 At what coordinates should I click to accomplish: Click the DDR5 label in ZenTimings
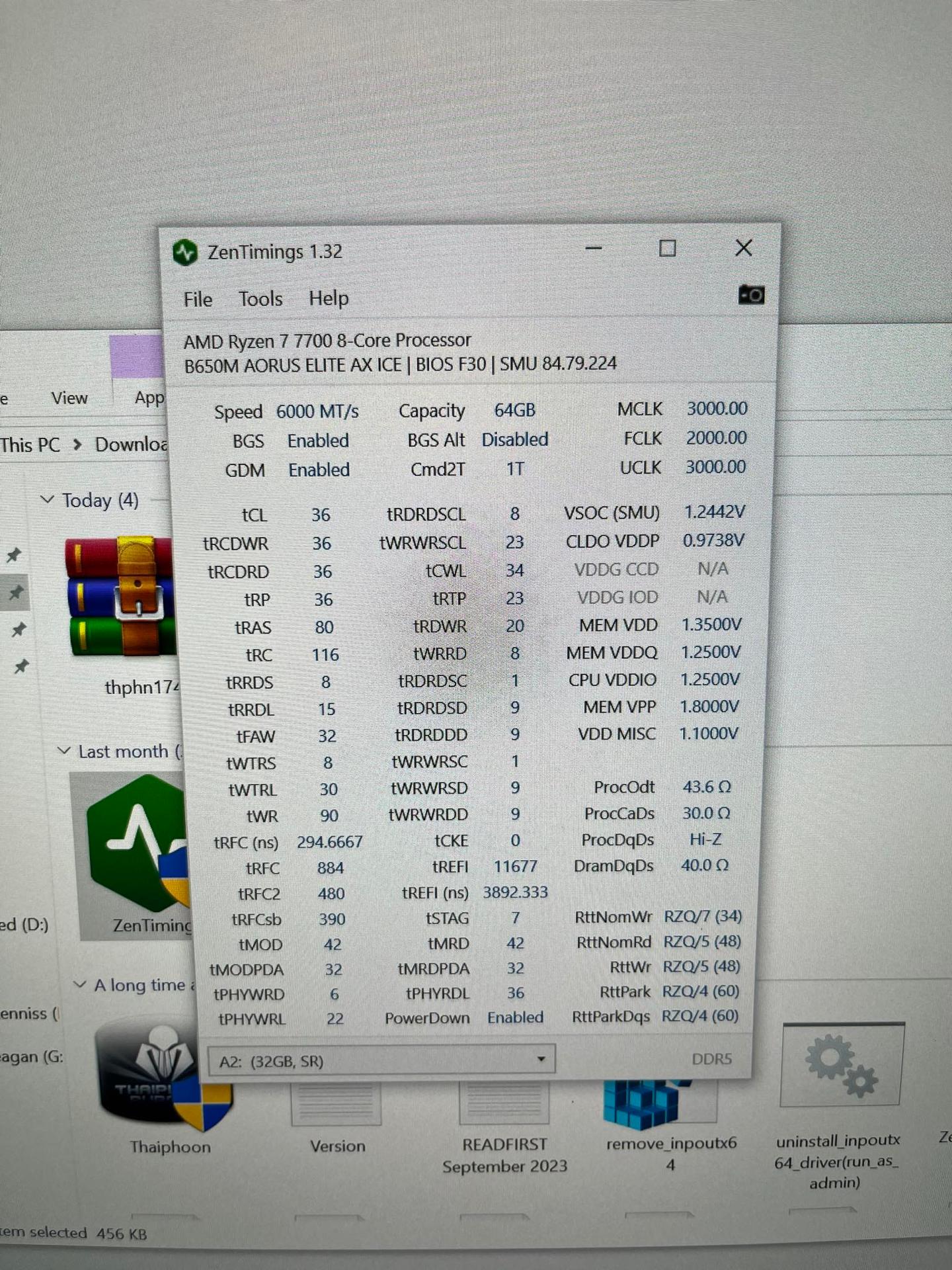711,1059
